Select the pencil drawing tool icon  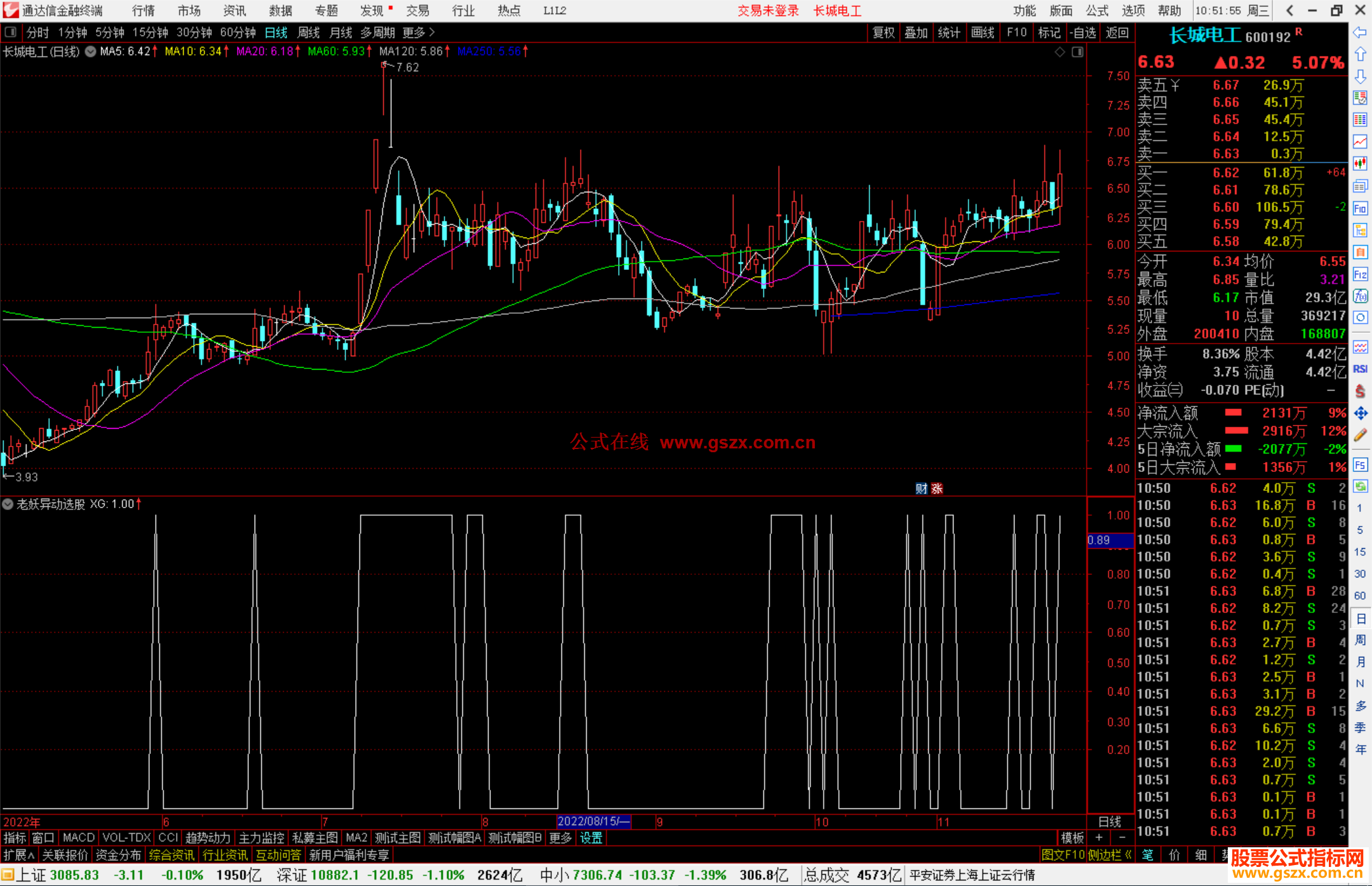pos(1360,435)
